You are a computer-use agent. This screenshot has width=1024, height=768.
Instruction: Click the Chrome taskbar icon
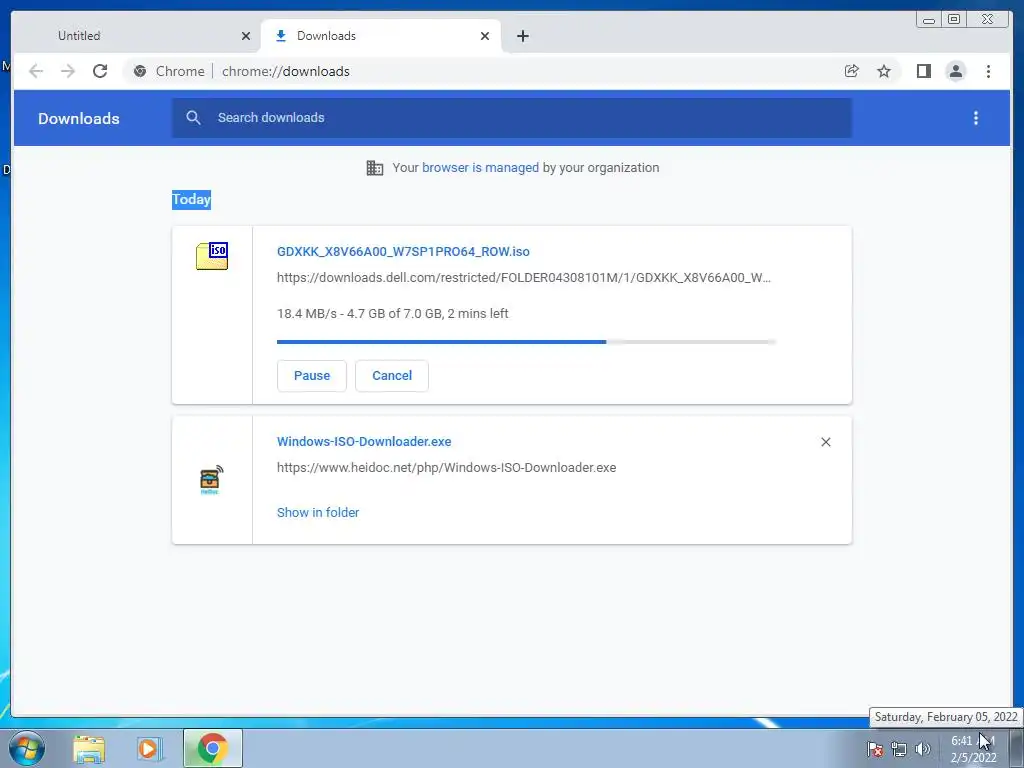pyautogui.click(x=213, y=748)
